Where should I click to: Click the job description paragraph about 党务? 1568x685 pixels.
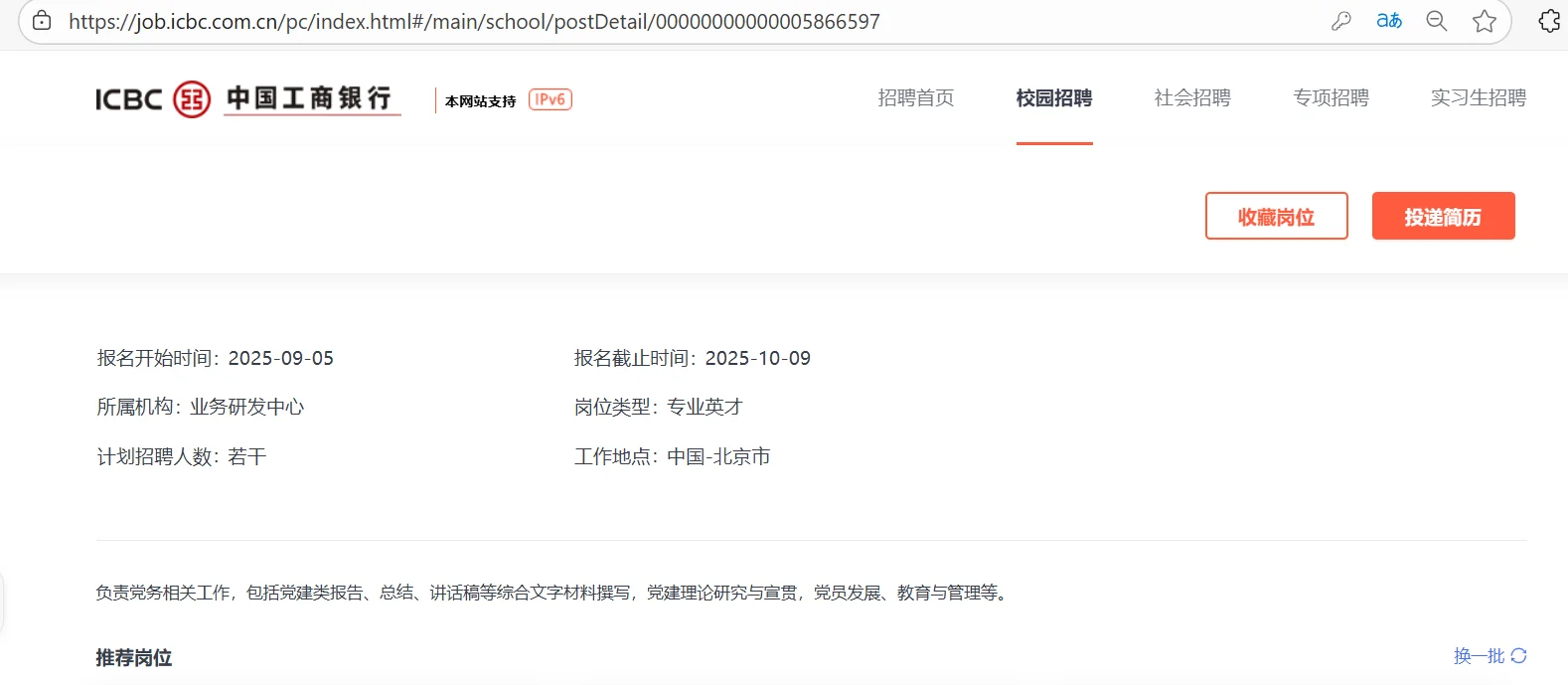[x=554, y=593]
